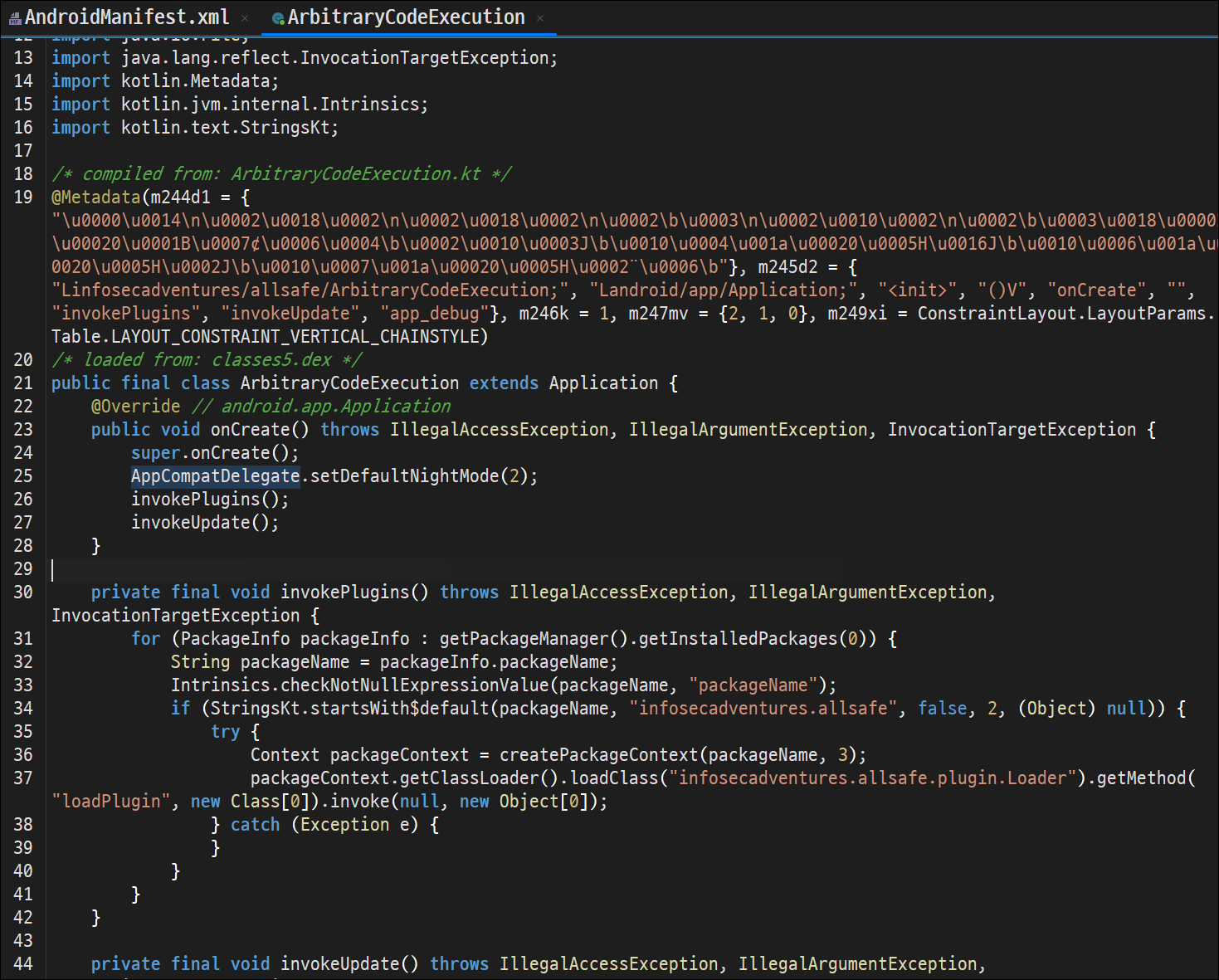Click the invokeUpdate() call on line 27
1219x980 pixels.
pyautogui.click(x=205, y=523)
